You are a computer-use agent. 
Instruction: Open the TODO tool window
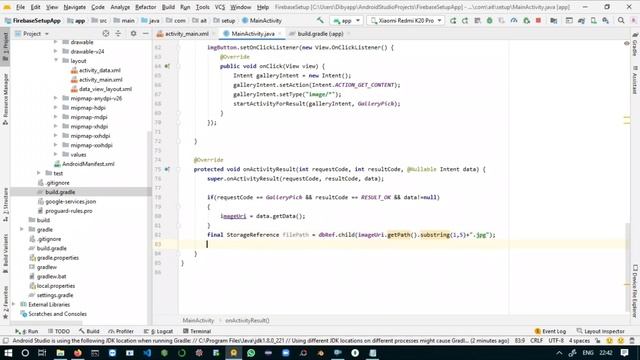pos(59,331)
